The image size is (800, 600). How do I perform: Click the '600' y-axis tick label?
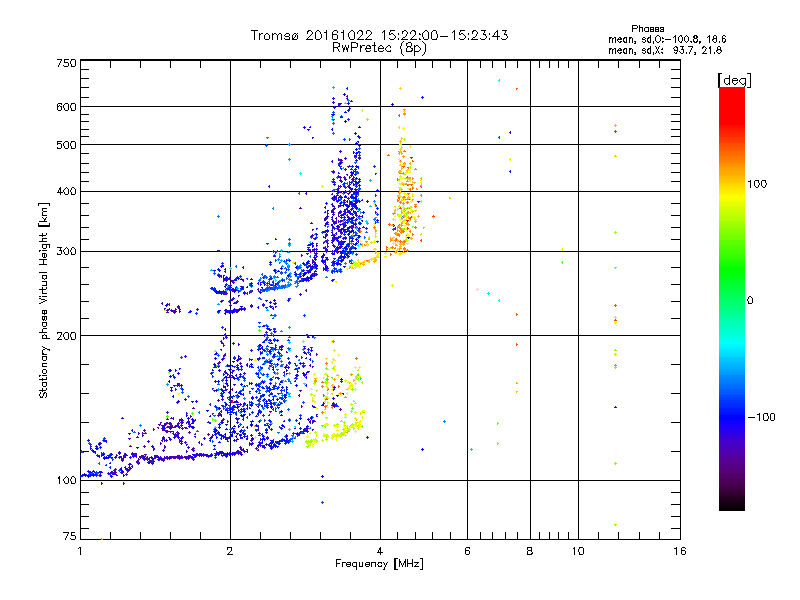(66, 107)
